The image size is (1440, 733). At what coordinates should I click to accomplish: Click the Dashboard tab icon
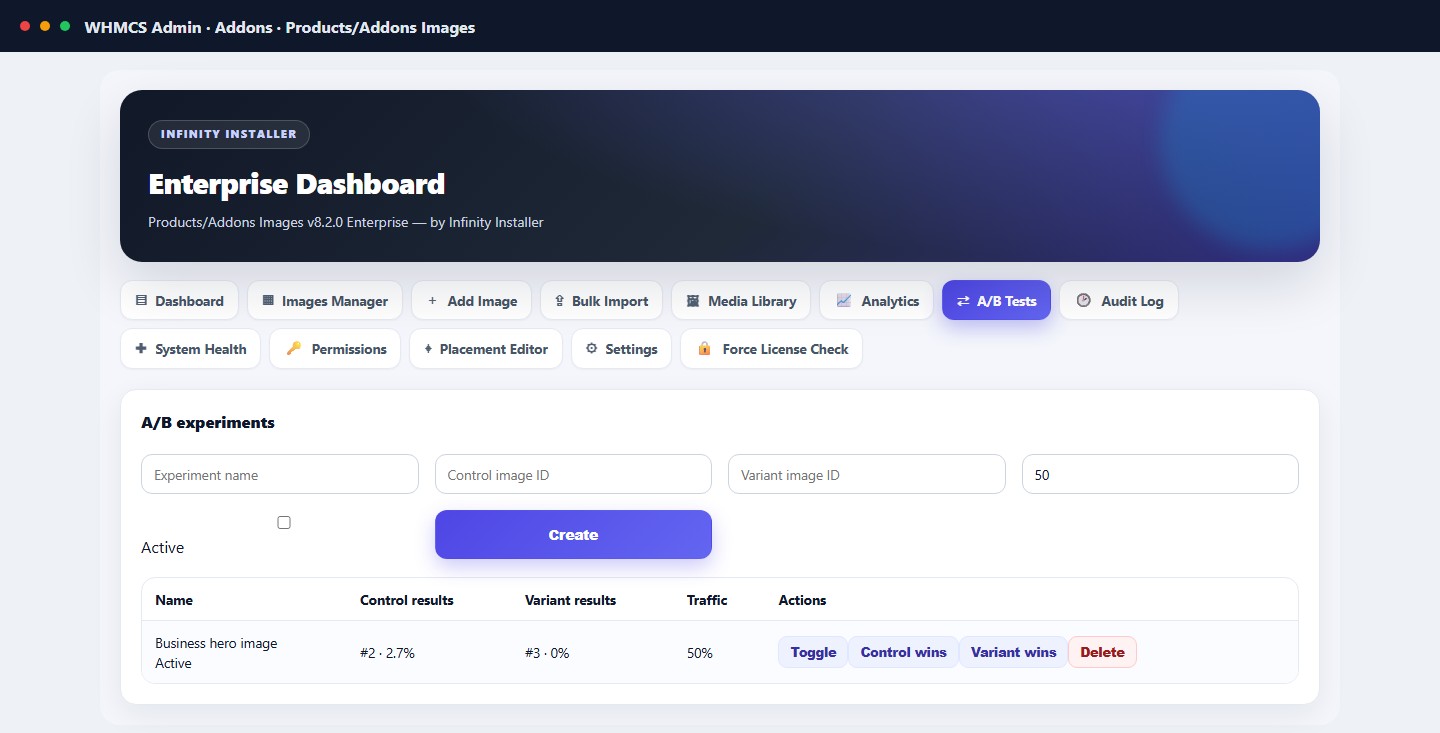141,300
